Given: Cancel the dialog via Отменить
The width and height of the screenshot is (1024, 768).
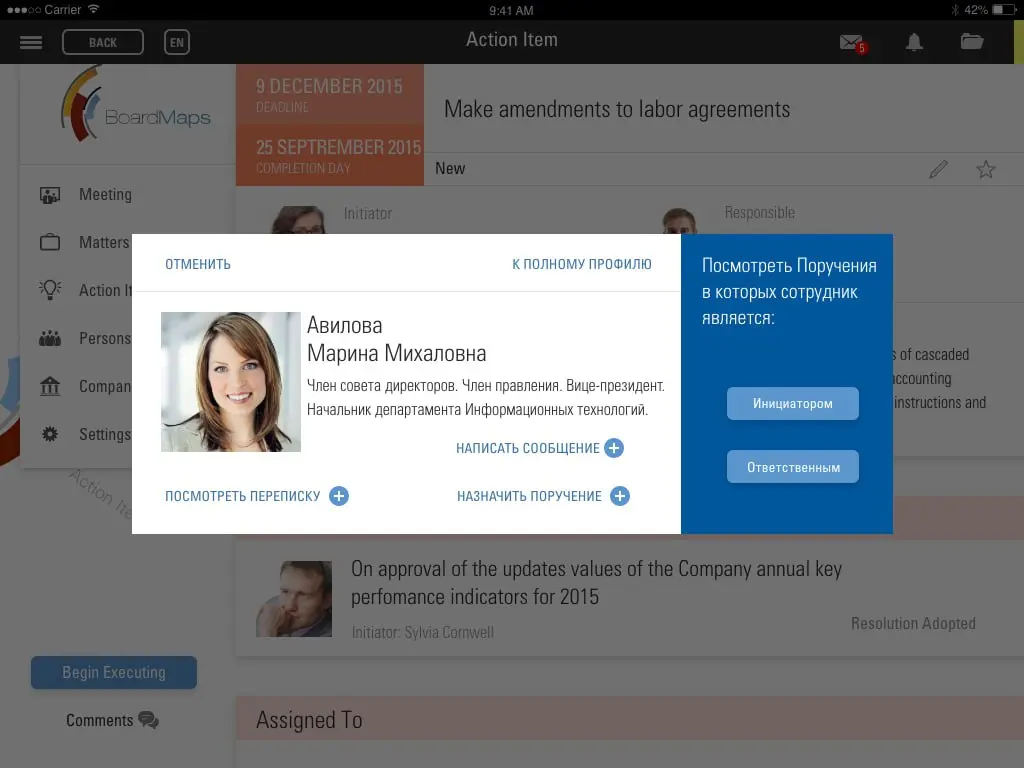Looking at the screenshot, I should [x=198, y=264].
